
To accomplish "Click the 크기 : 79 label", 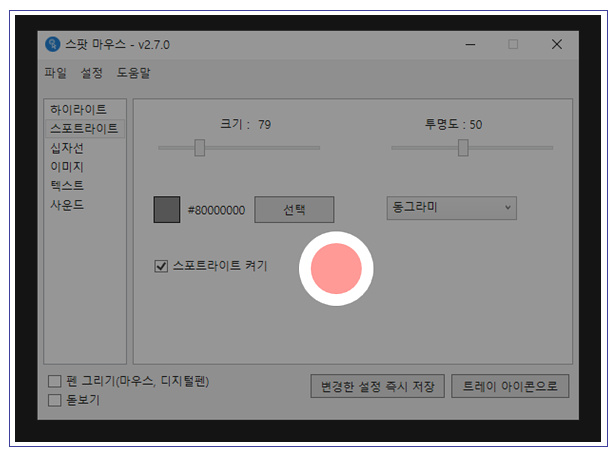I will 246,124.
